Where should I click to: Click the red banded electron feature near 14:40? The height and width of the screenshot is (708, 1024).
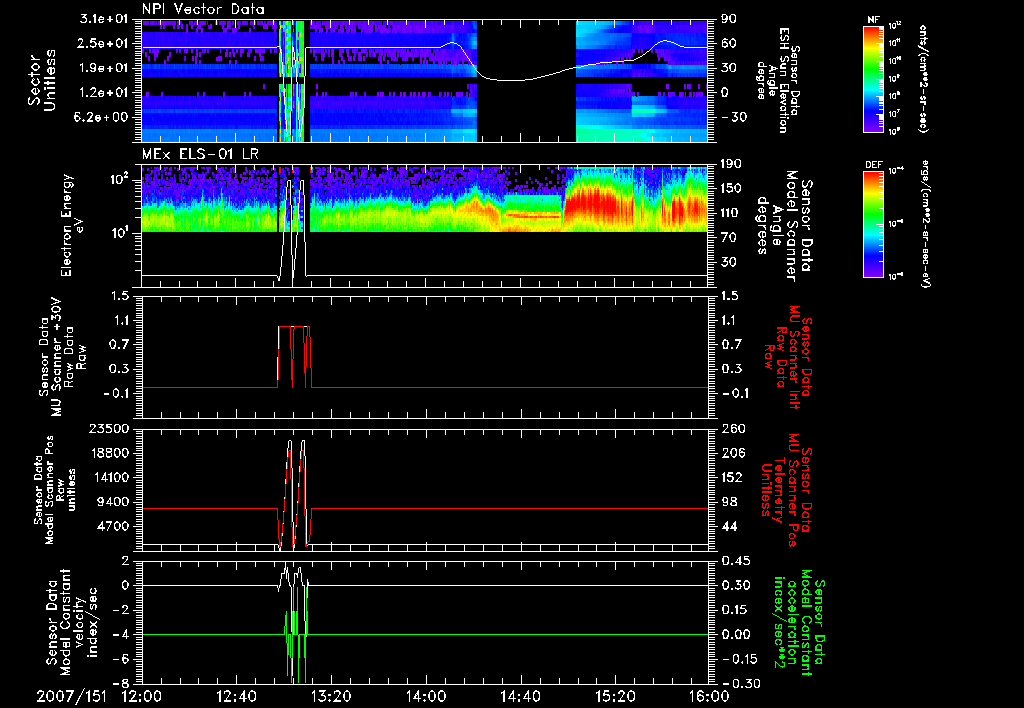coord(532,215)
